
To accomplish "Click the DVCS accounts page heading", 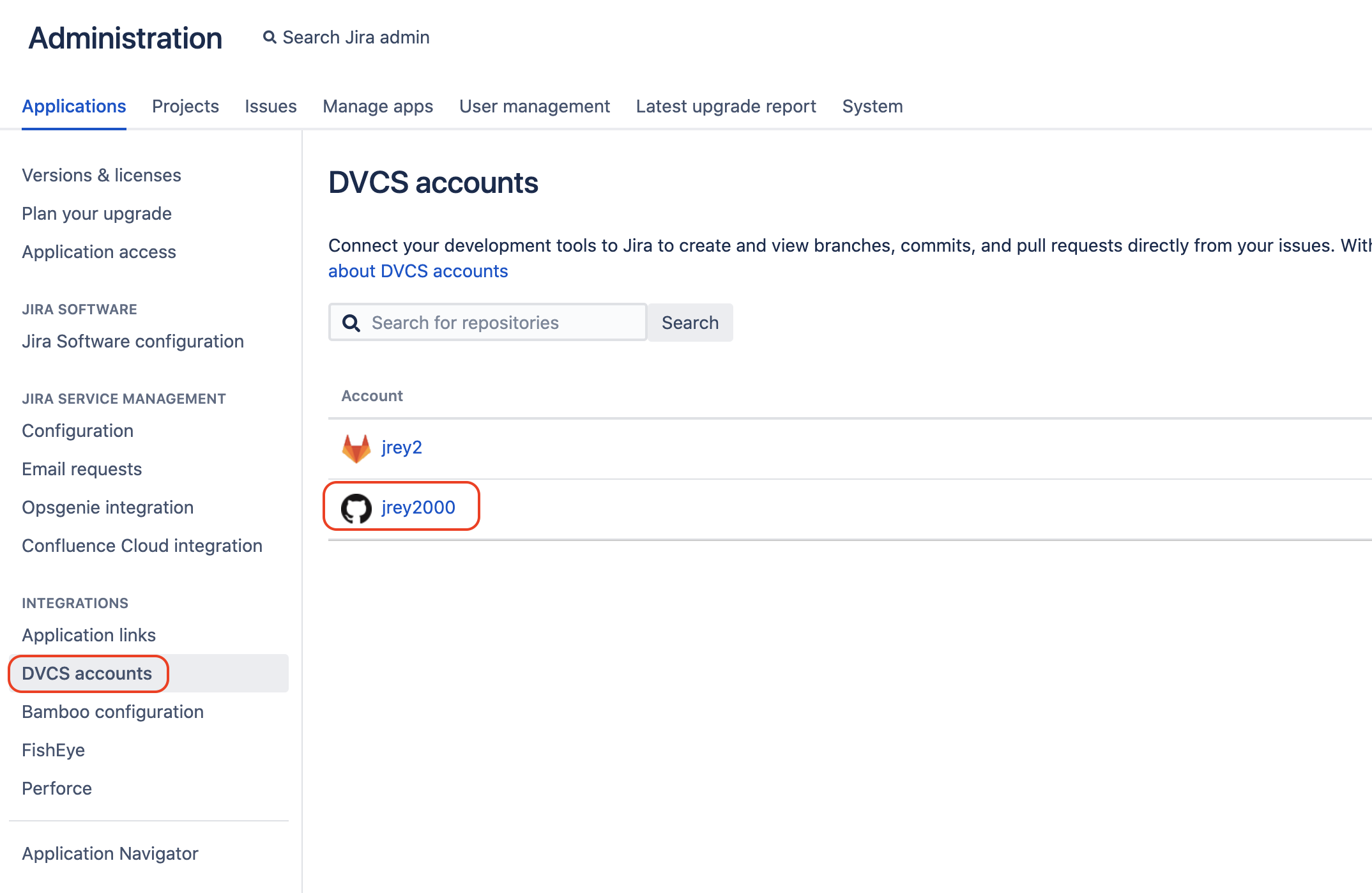I will (433, 183).
